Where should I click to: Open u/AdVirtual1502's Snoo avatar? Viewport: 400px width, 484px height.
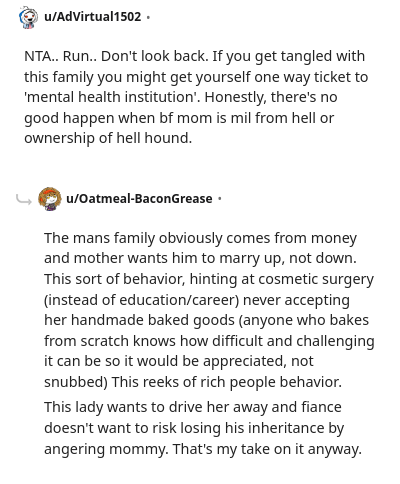tap(28, 17)
